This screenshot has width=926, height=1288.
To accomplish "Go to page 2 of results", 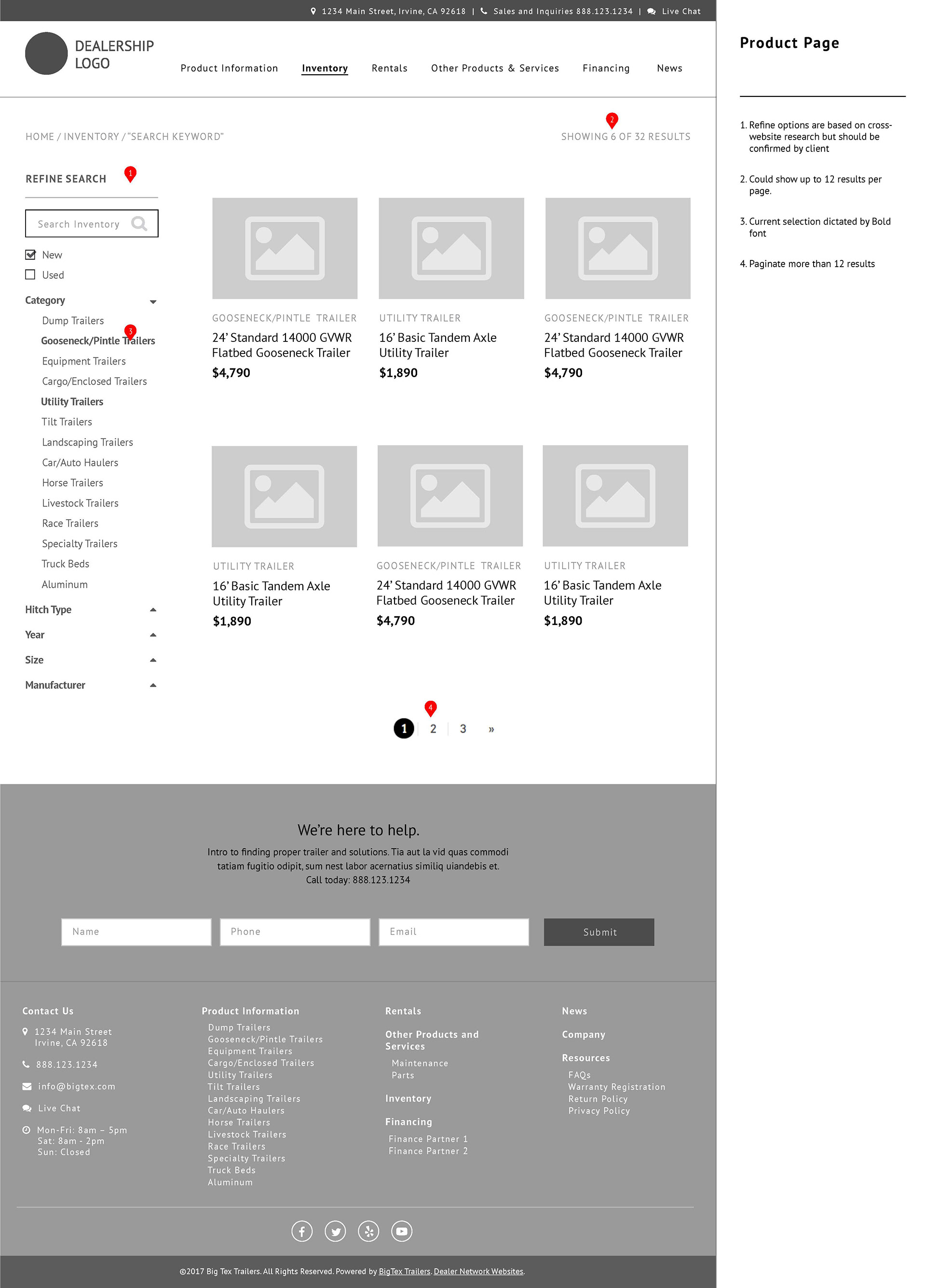I will (433, 729).
